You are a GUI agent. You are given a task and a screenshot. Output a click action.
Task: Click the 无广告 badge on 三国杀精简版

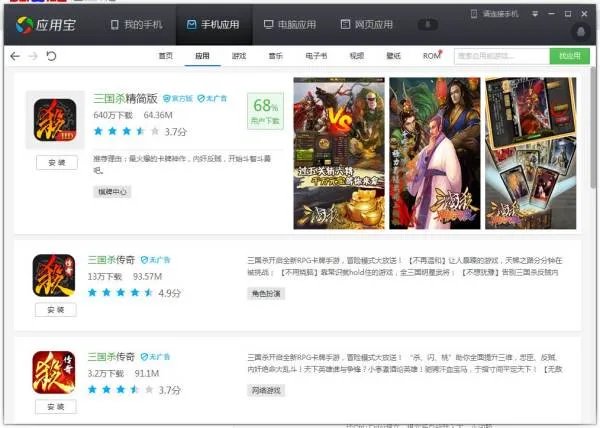[212, 99]
